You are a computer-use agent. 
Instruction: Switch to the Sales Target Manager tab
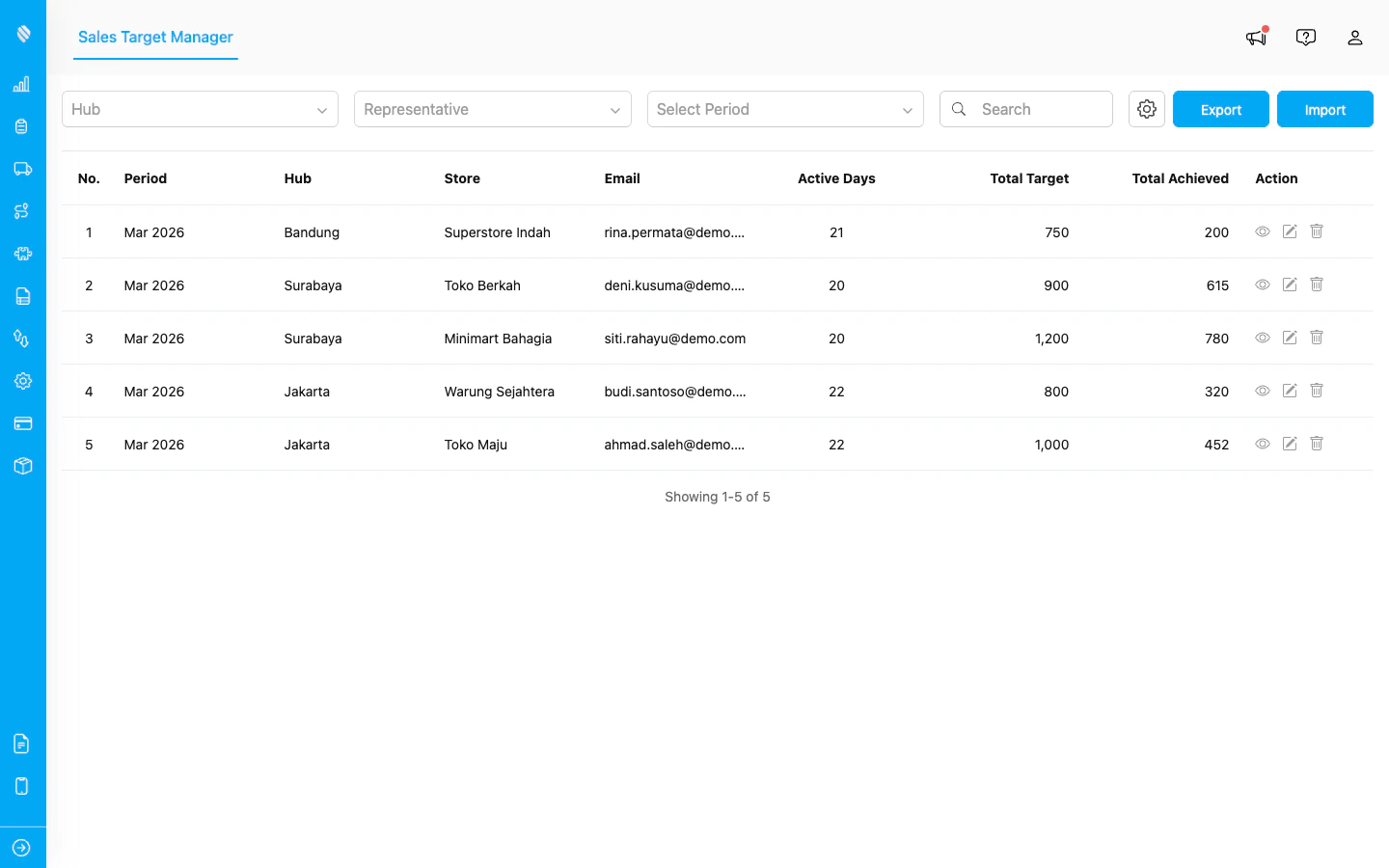point(154,38)
